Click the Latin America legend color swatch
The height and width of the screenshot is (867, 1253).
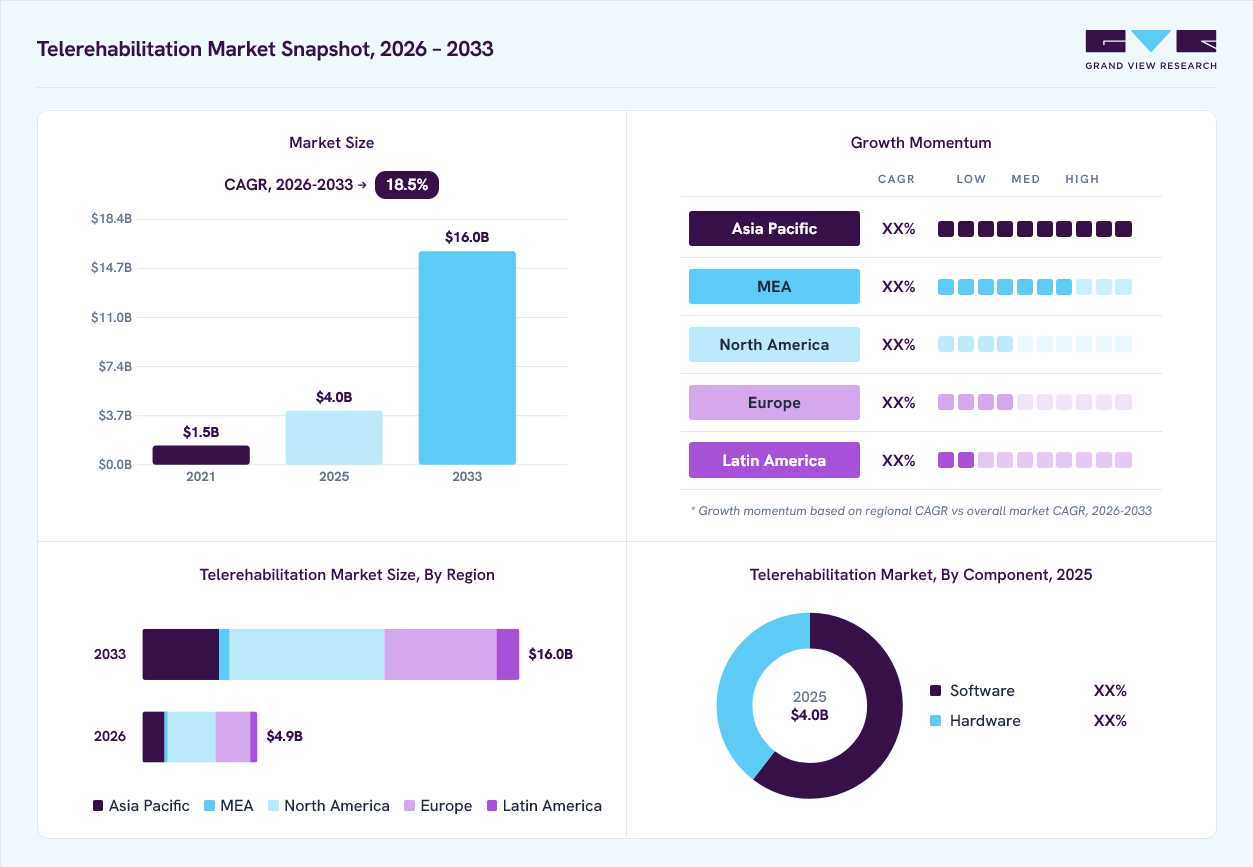[x=491, y=806]
